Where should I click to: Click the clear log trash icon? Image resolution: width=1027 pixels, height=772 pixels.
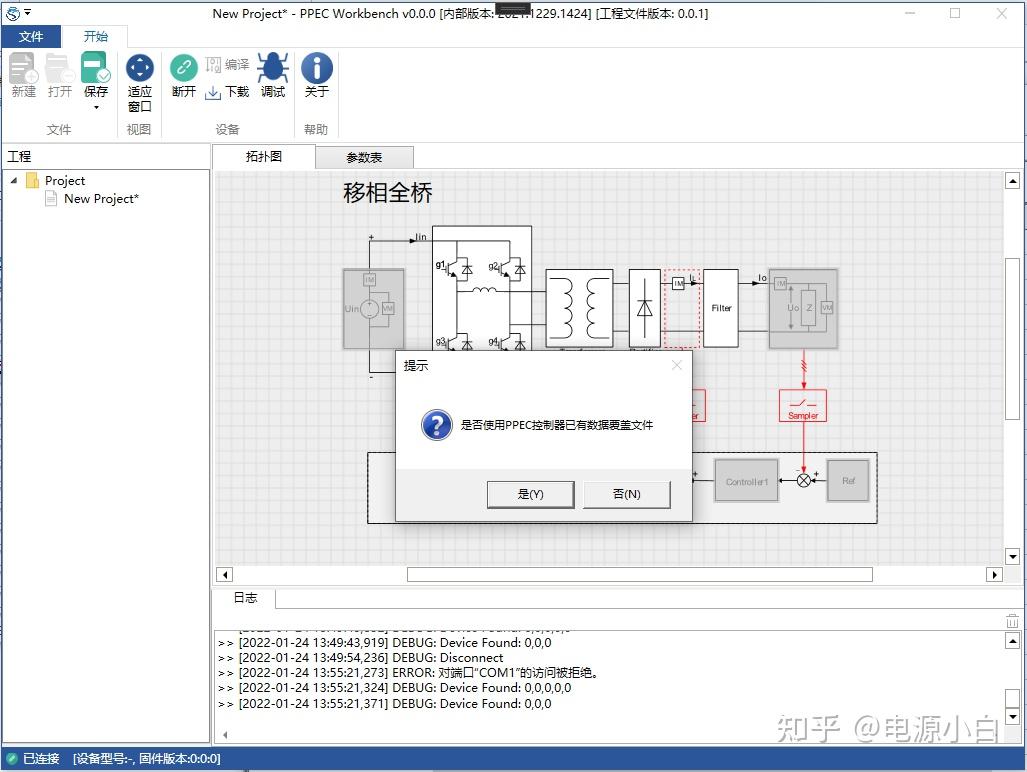click(x=1012, y=621)
